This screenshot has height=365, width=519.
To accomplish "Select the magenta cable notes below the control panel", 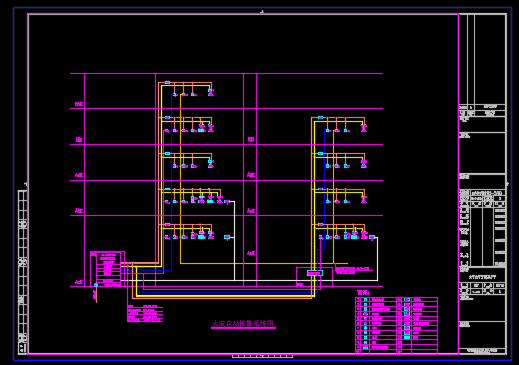I will [x=145, y=313].
